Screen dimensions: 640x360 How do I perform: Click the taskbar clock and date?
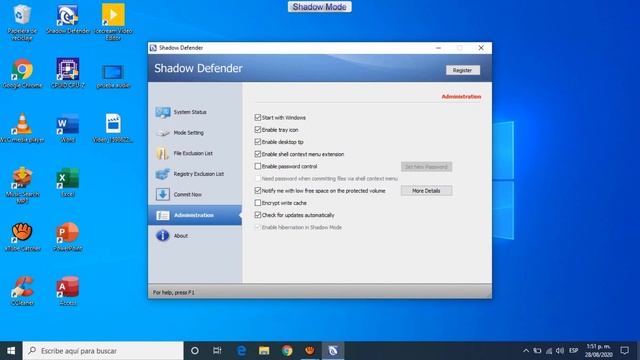[x=599, y=351]
